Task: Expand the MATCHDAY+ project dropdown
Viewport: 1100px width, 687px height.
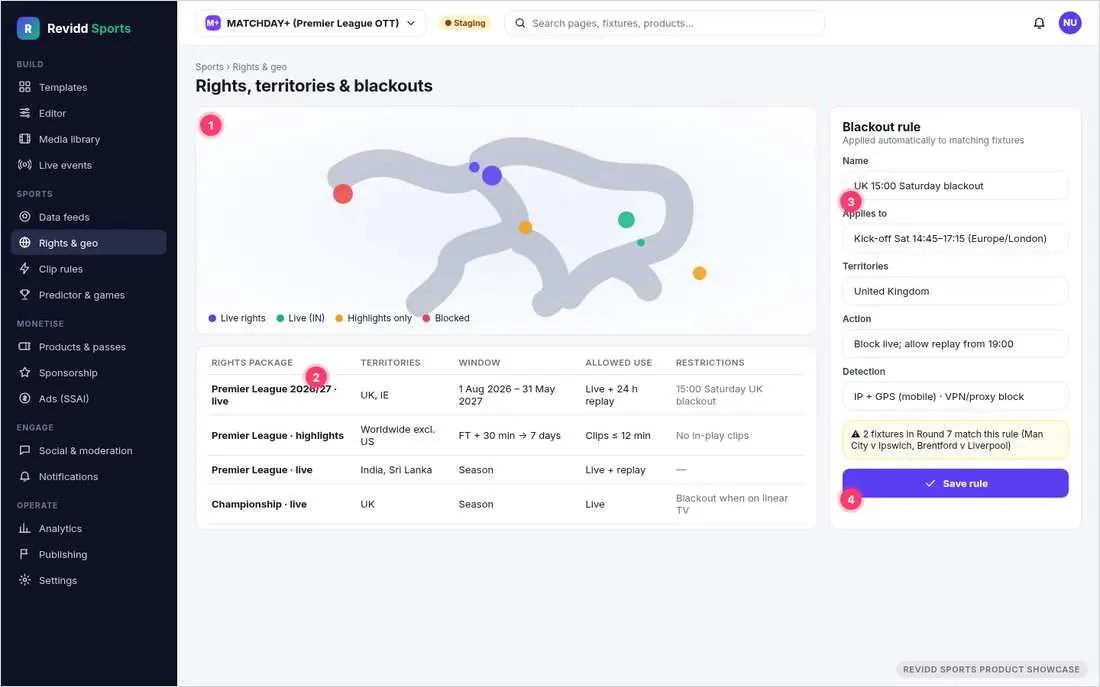Action: pyautogui.click(x=310, y=23)
